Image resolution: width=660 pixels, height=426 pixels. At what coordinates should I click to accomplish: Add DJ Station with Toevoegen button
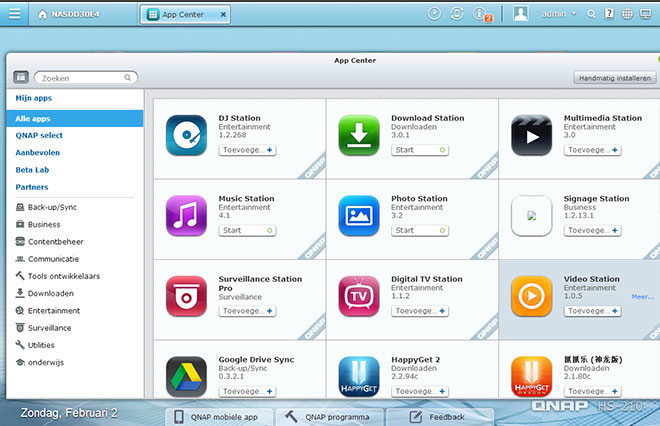tap(247, 150)
